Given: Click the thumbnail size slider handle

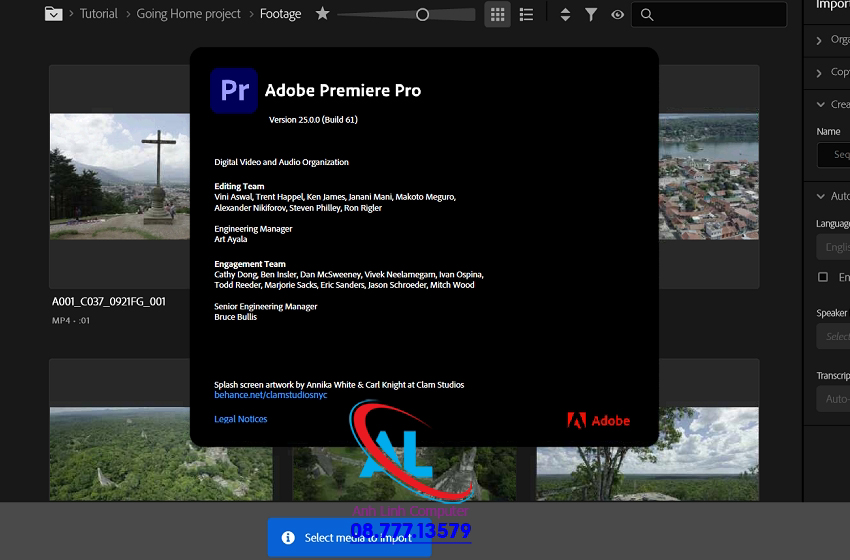Looking at the screenshot, I should pyautogui.click(x=422, y=14).
